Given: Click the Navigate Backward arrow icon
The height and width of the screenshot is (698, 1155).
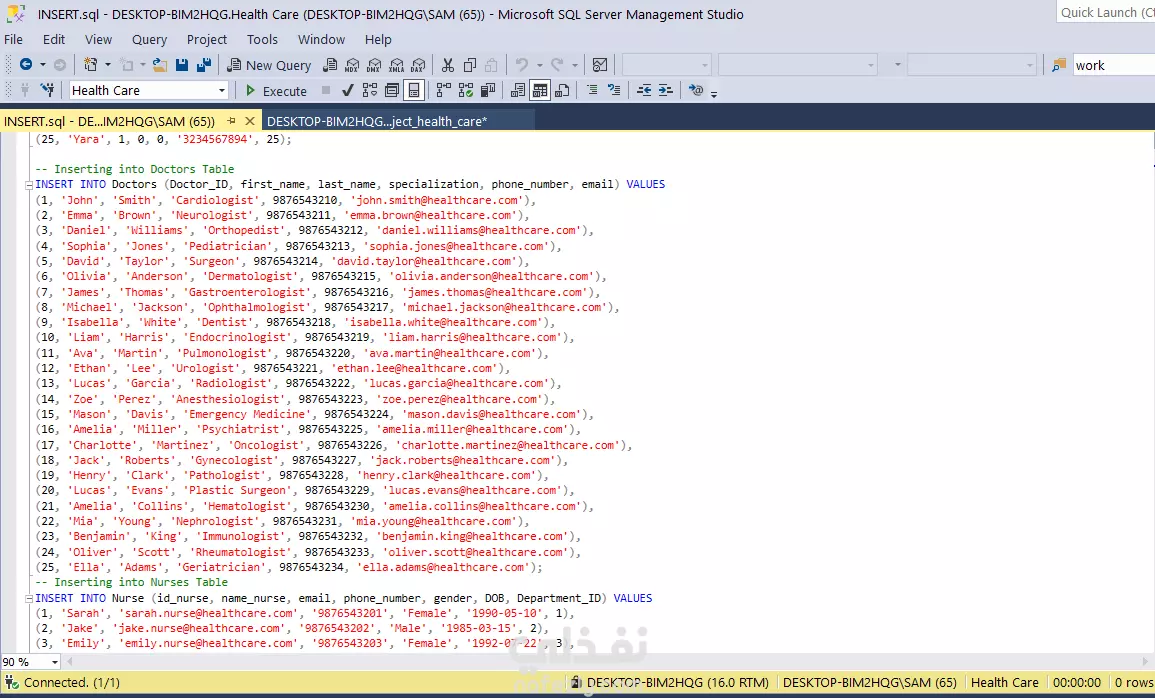Looking at the screenshot, I should (x=26, y=65).
